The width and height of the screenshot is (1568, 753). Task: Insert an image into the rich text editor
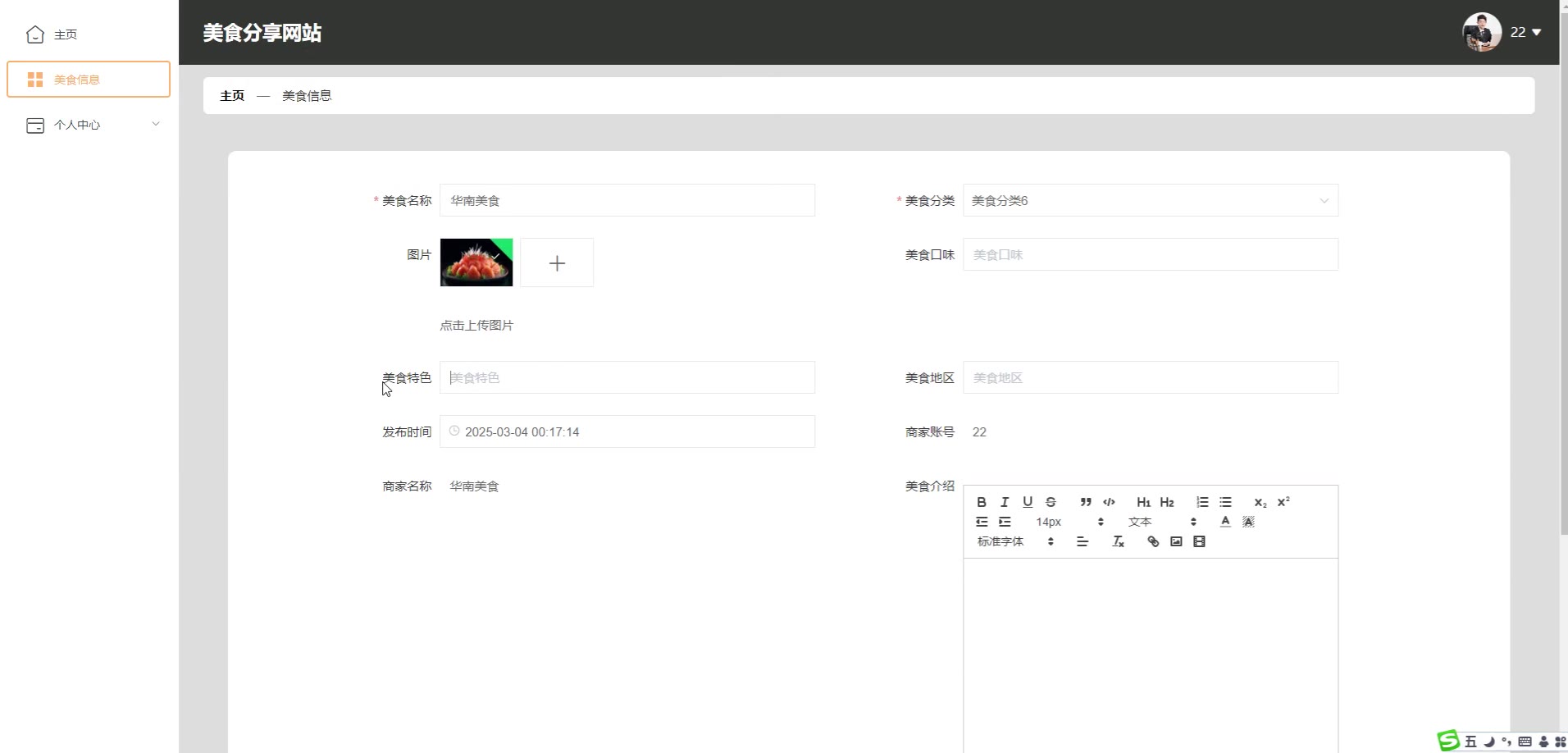1176,541
